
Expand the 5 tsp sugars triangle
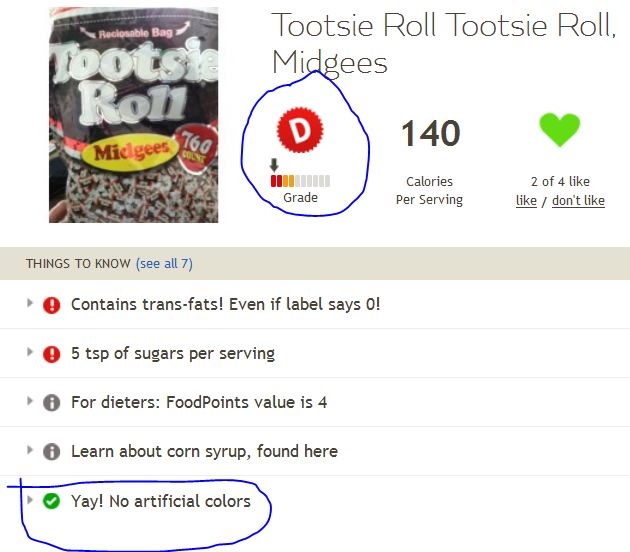29,352
